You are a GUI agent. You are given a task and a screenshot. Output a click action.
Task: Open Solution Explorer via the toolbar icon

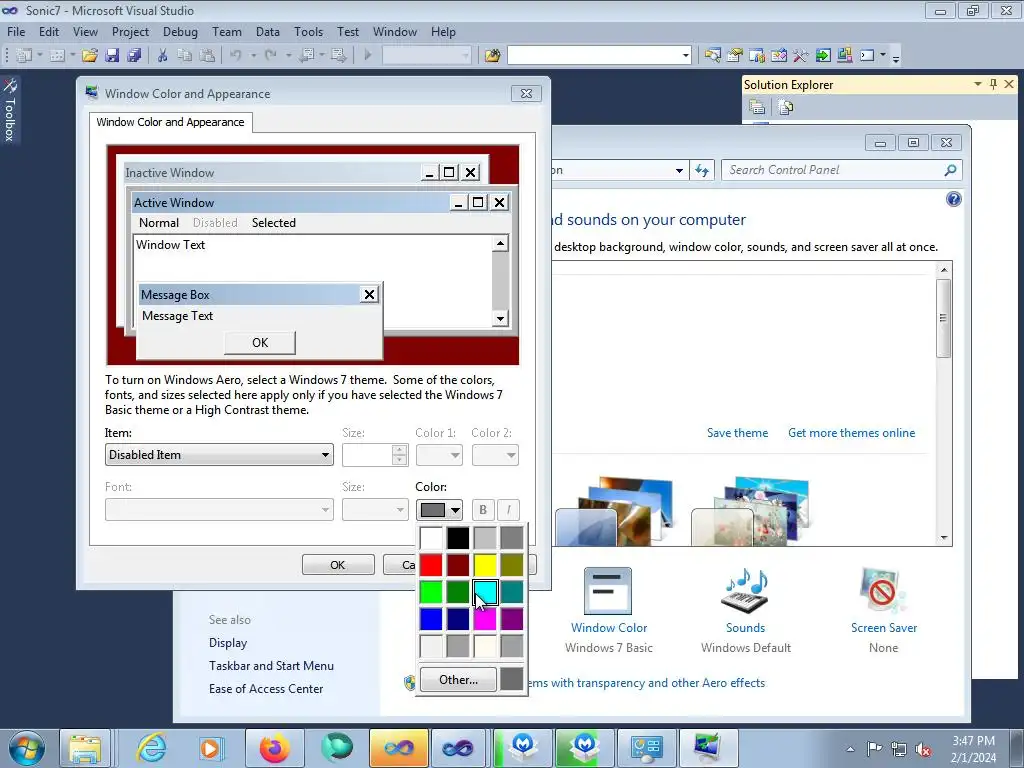712,56
